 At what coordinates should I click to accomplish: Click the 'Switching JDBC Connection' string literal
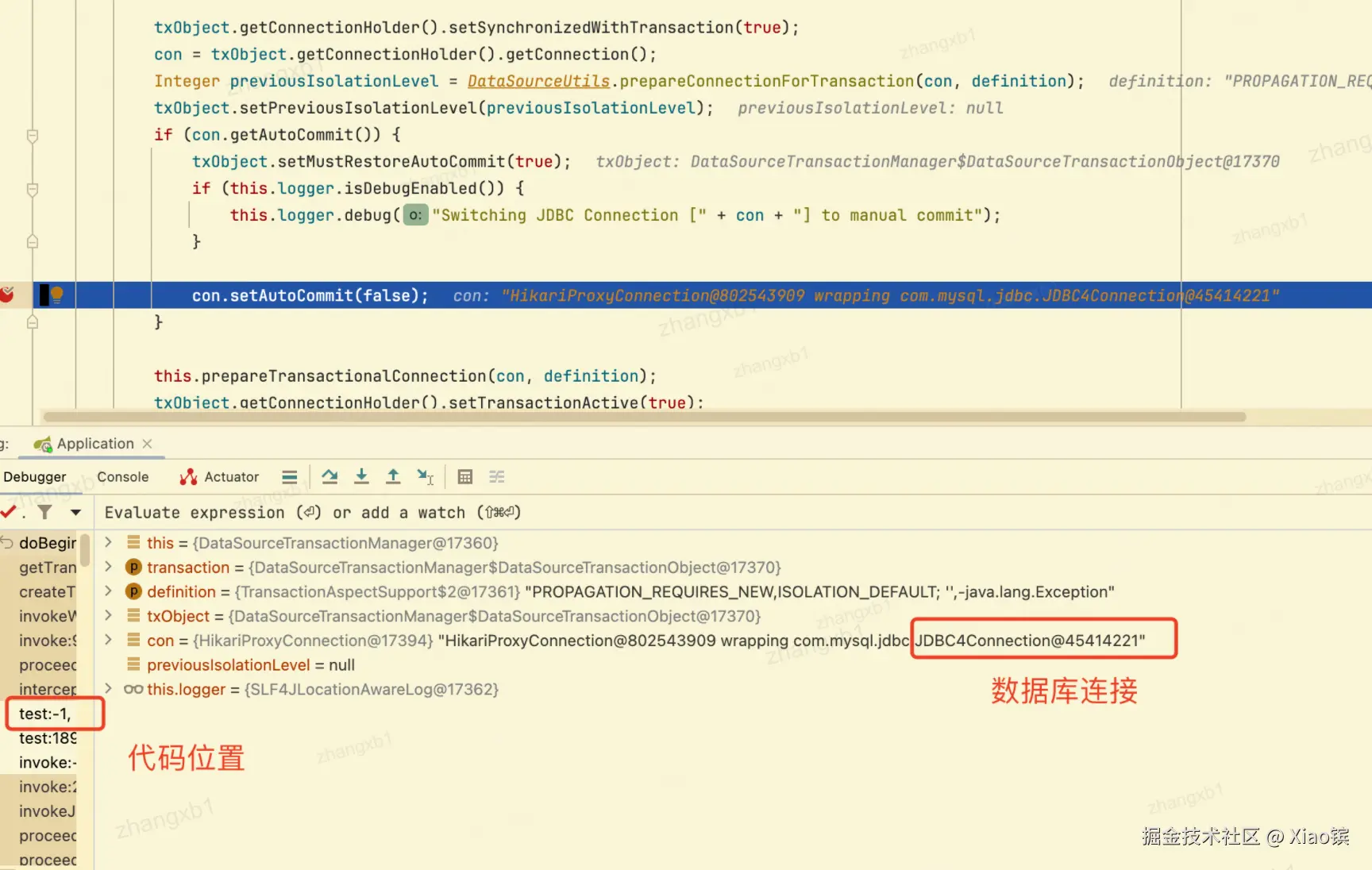[x=569, y=215]
